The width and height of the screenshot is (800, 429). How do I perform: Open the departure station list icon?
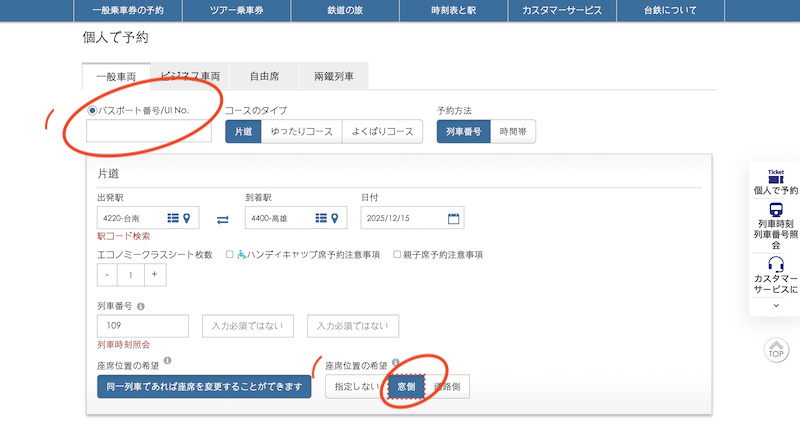172,218
